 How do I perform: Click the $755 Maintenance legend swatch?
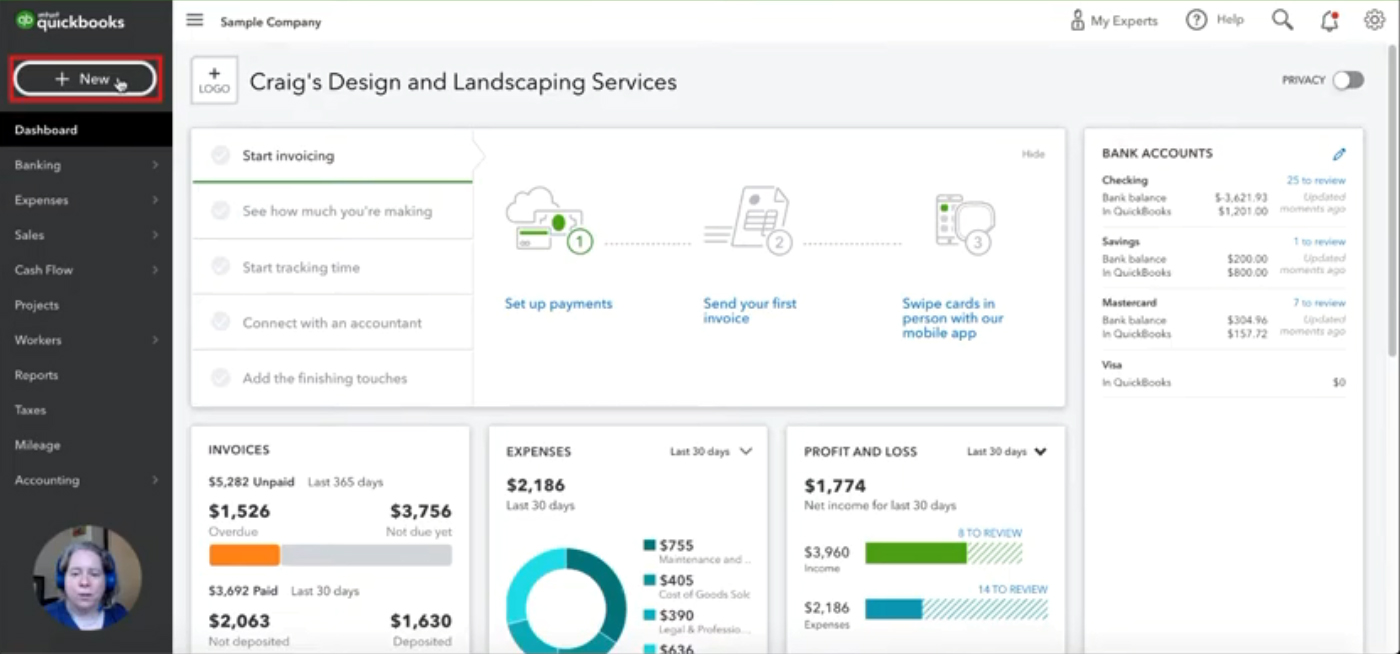pyautogui.click(x=650, y=545)
